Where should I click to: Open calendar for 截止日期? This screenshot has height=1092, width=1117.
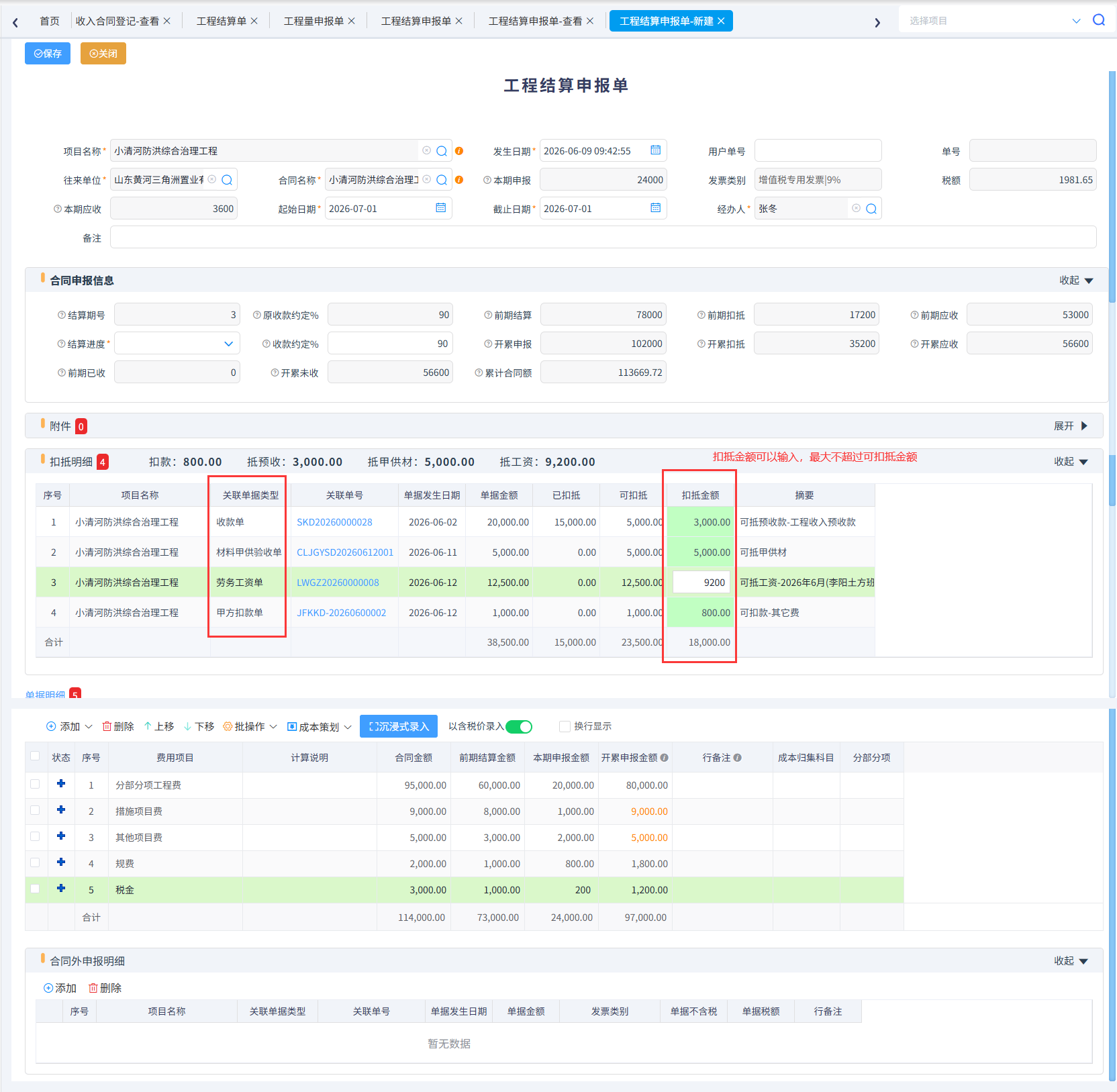[x=655, y=208]
